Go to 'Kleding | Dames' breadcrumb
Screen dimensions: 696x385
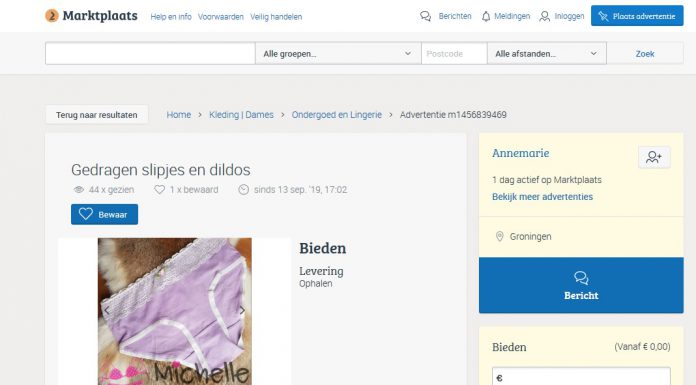click(x=241, y=115)
